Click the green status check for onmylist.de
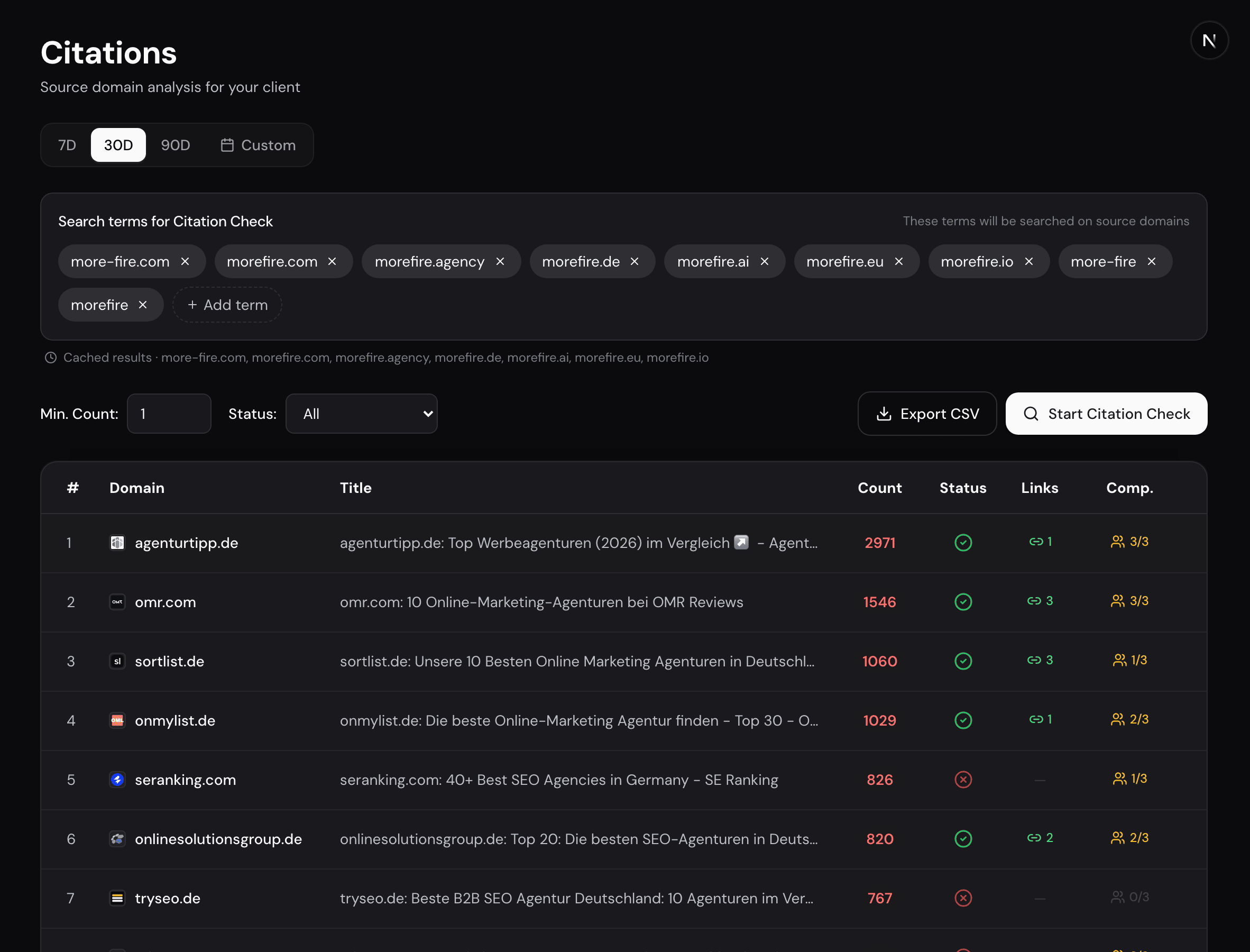 [x=963, y=720]
